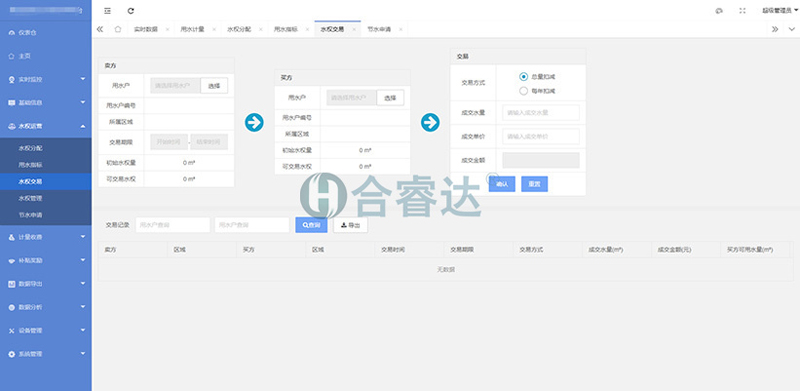Refresh the page using the reload icon
The height and width of the screenshot is (391, 800).
[x=131, y=11]
